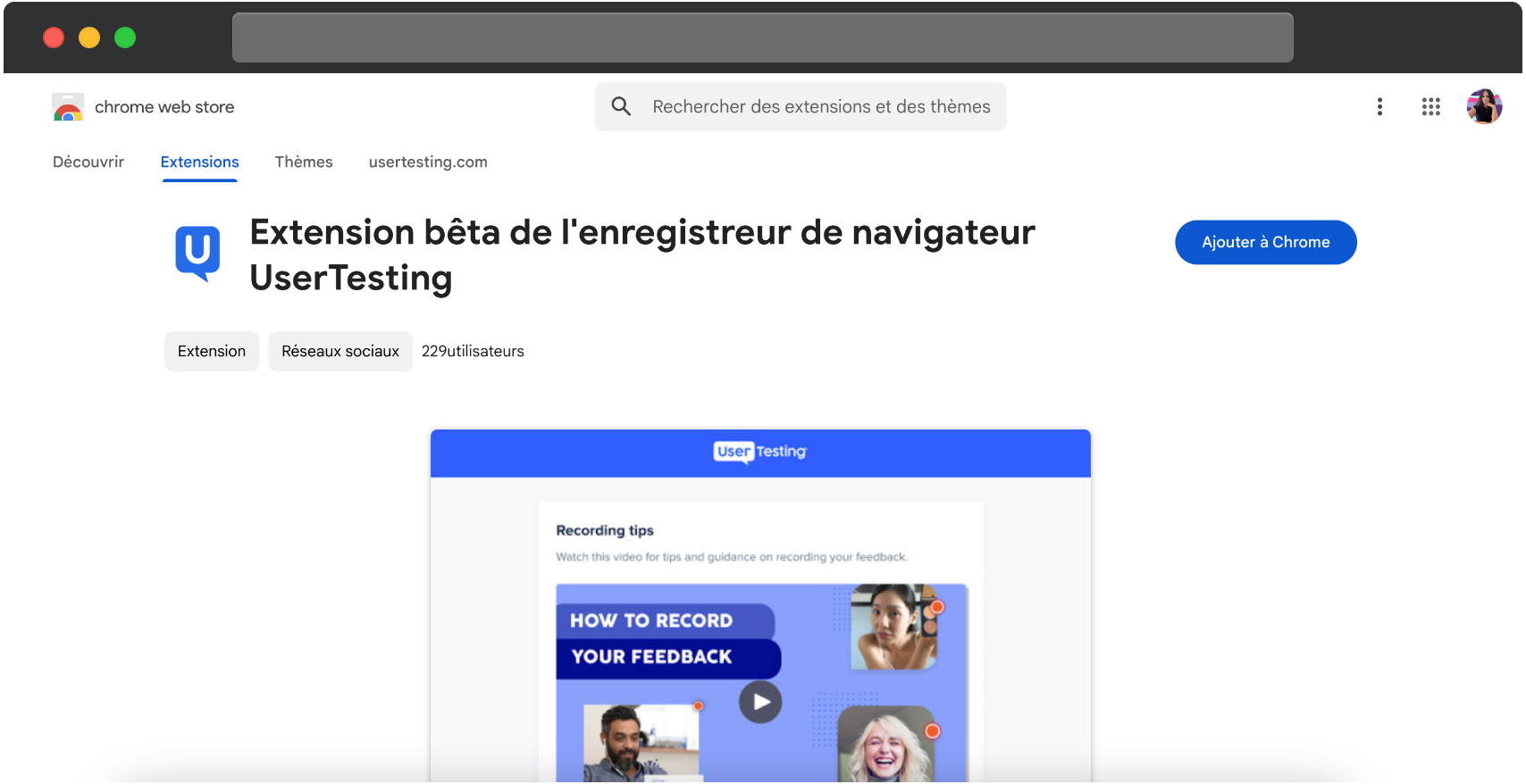Click the YOUR FEEDBACK video banner
This screenshot has height=784, width=1526.
668,657
